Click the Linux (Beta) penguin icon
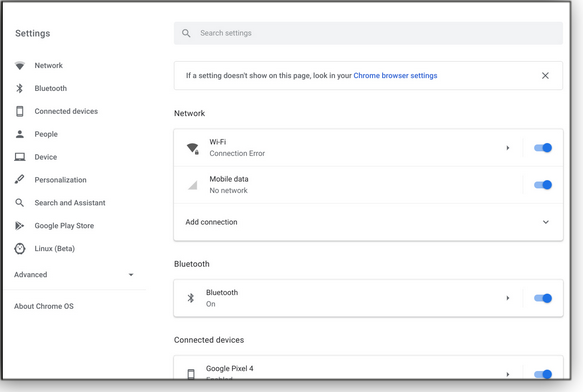This screenshot has height=392, width=583. coord(20,248)
